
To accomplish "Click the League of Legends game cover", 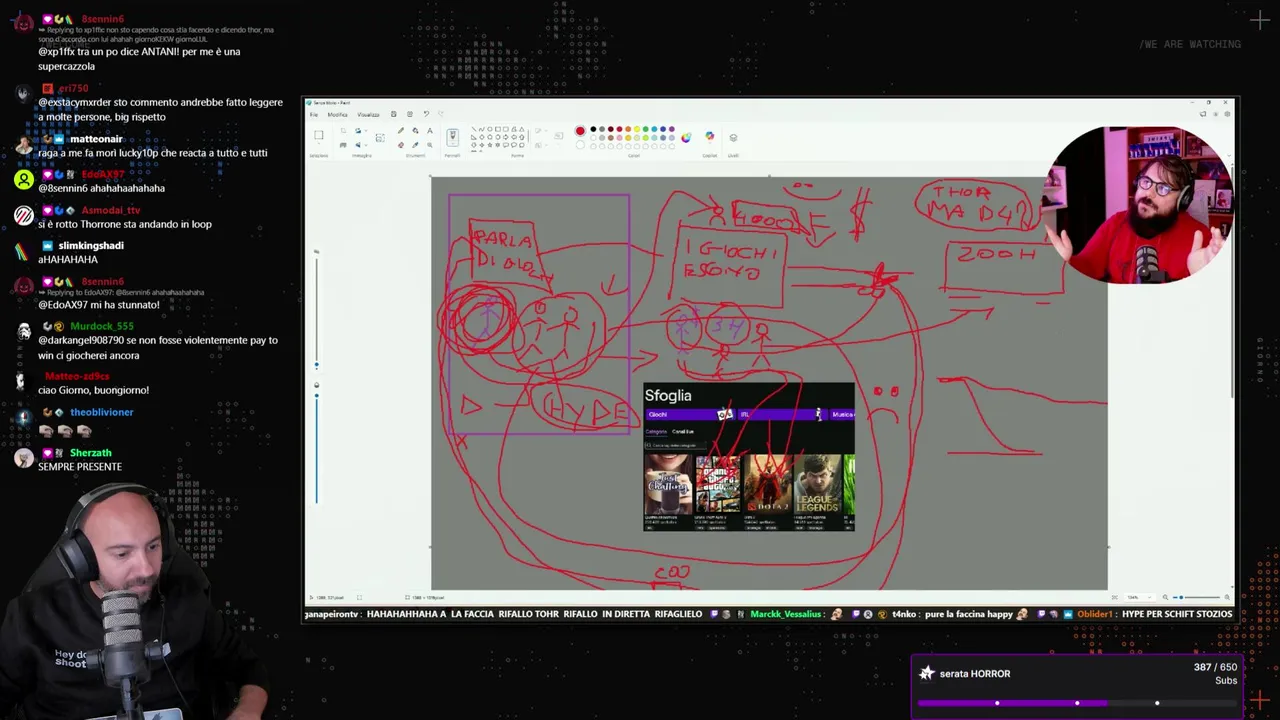I will tap(819, 485).
